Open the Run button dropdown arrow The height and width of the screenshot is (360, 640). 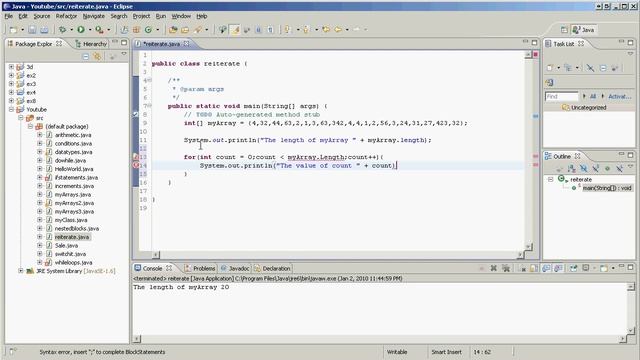coord(90,30)
